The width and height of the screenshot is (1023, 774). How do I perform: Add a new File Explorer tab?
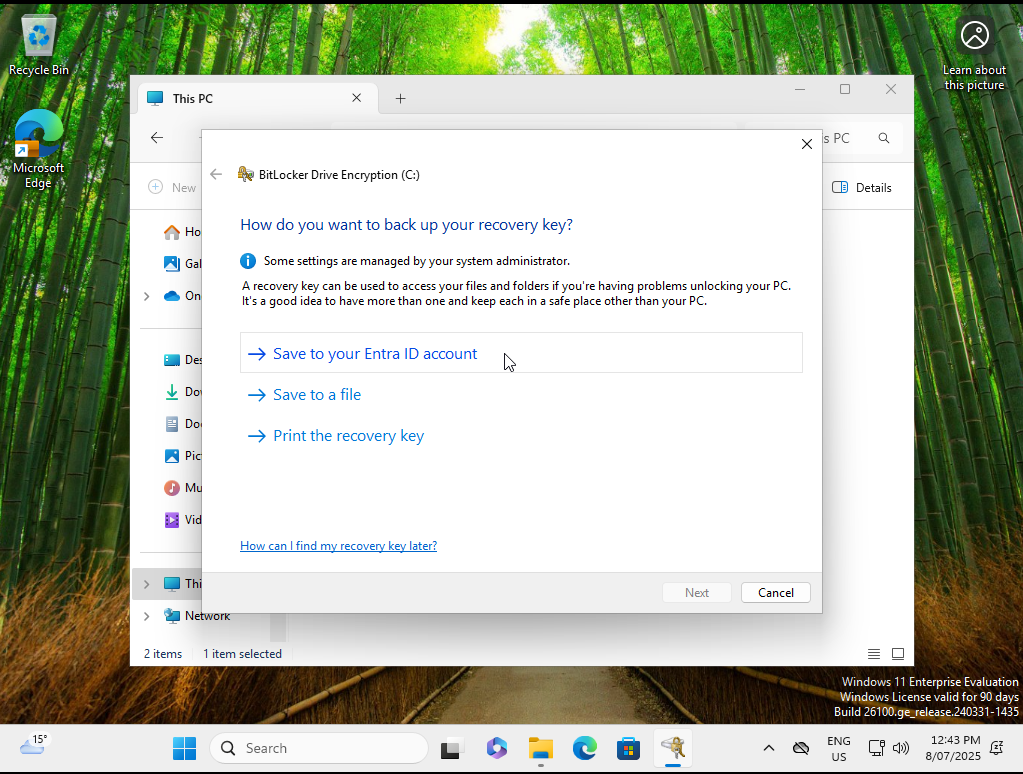tap(400, 98)
